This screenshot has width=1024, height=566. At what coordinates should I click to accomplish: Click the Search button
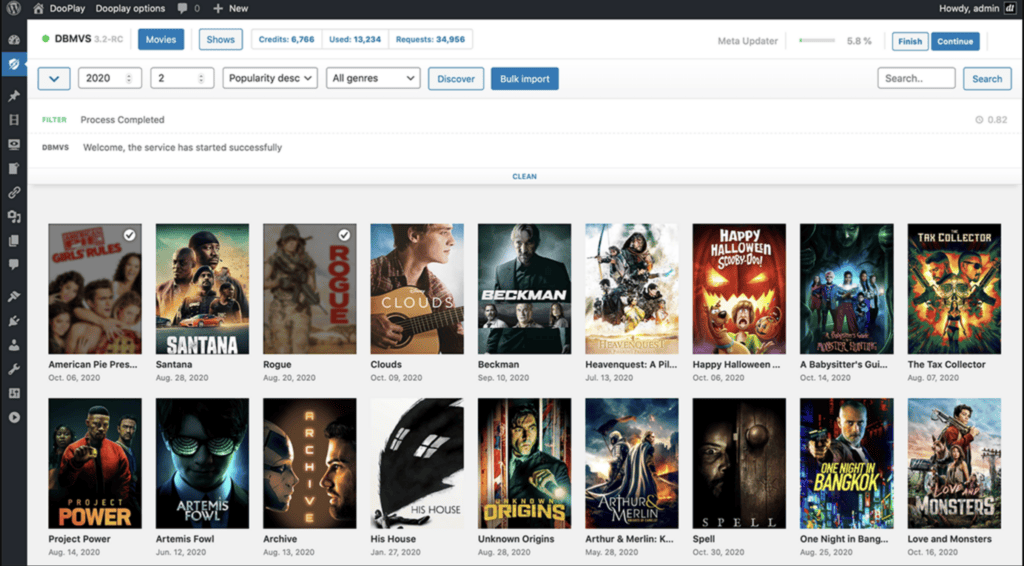click(987, 78)
